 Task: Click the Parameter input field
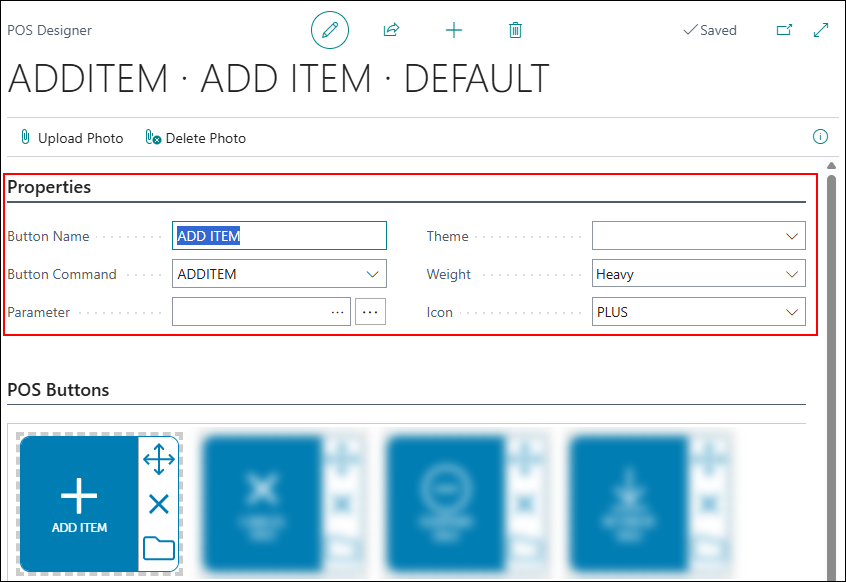coord(261,312)
